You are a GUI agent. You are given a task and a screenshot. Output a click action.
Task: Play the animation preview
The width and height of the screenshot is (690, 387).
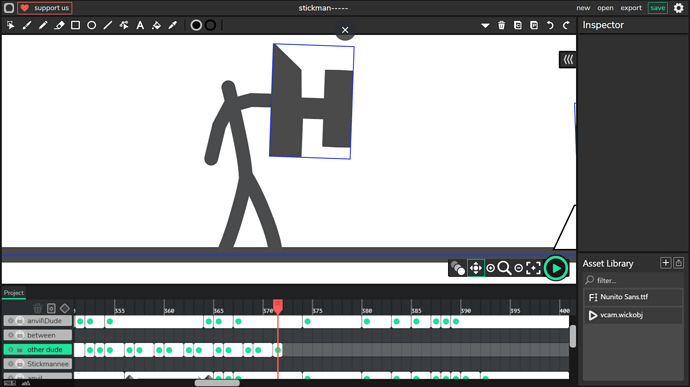556,268
